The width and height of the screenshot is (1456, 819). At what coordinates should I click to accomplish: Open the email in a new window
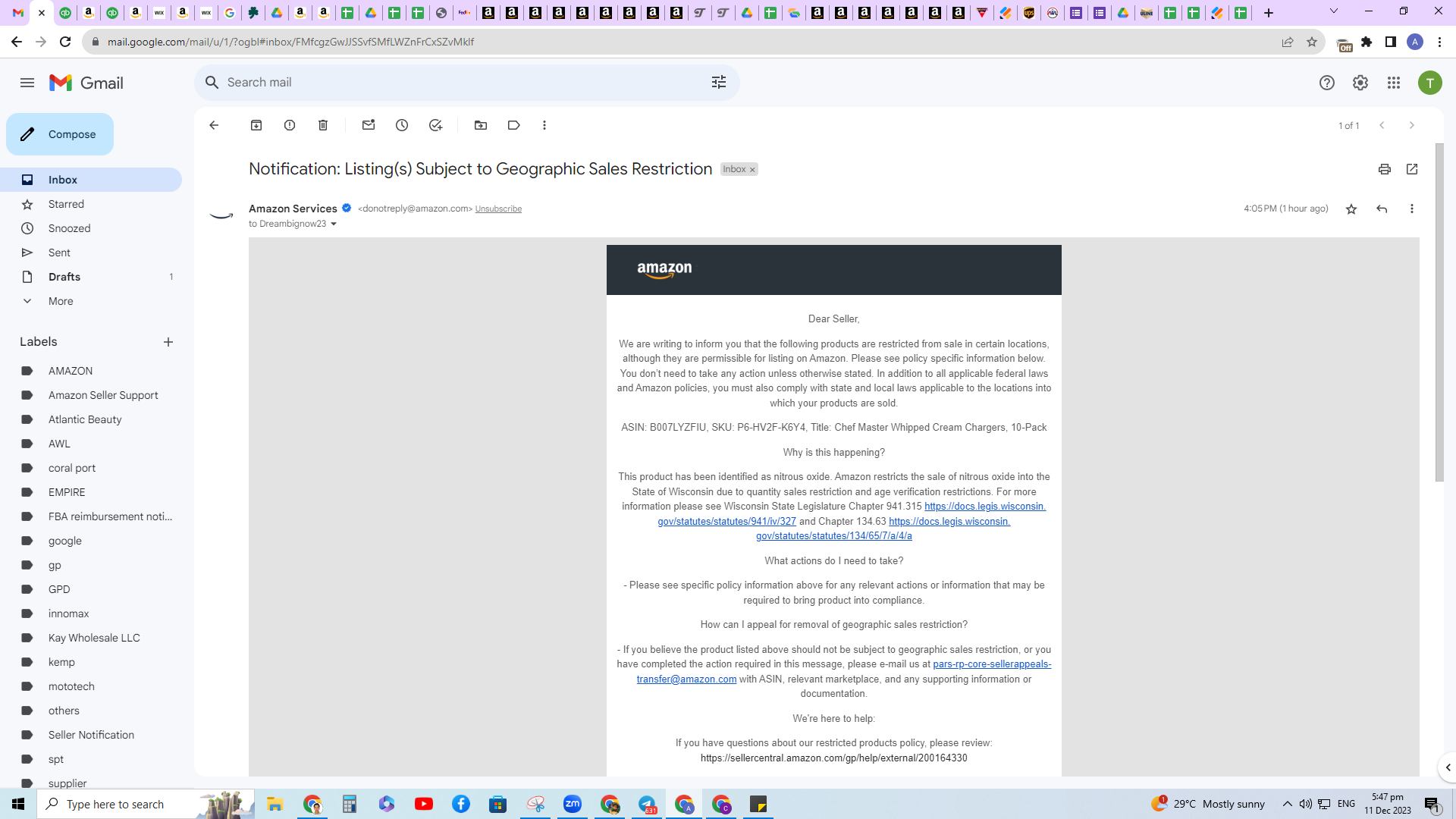coord(1412,169)
